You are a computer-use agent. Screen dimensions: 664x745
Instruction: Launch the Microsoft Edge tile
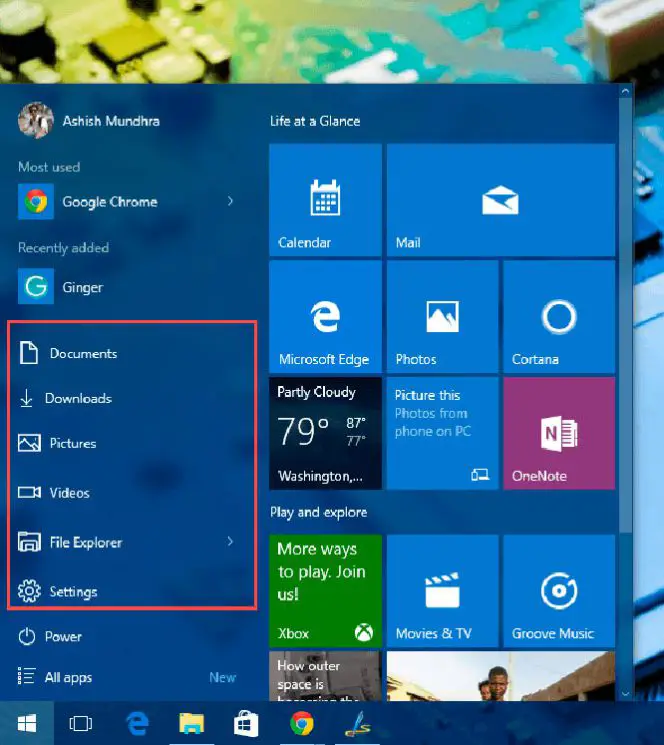coord(325,317)
